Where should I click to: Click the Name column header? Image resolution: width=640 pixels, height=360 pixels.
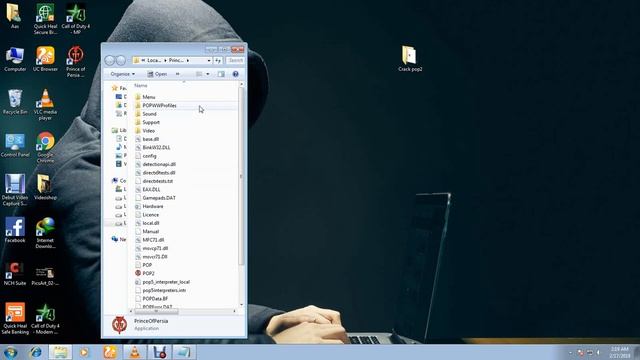point(141,86)
